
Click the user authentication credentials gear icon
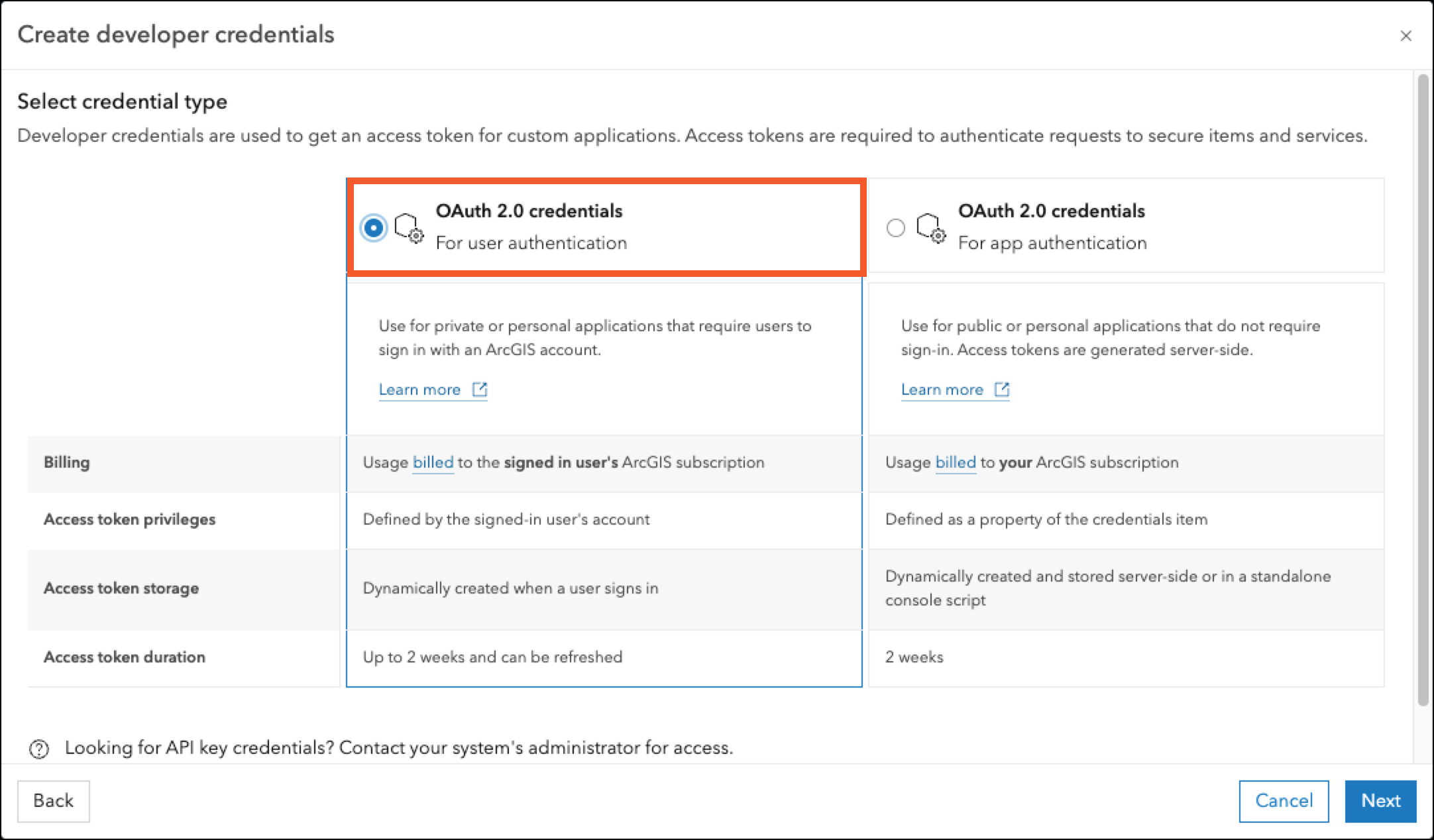pos(409,229)
